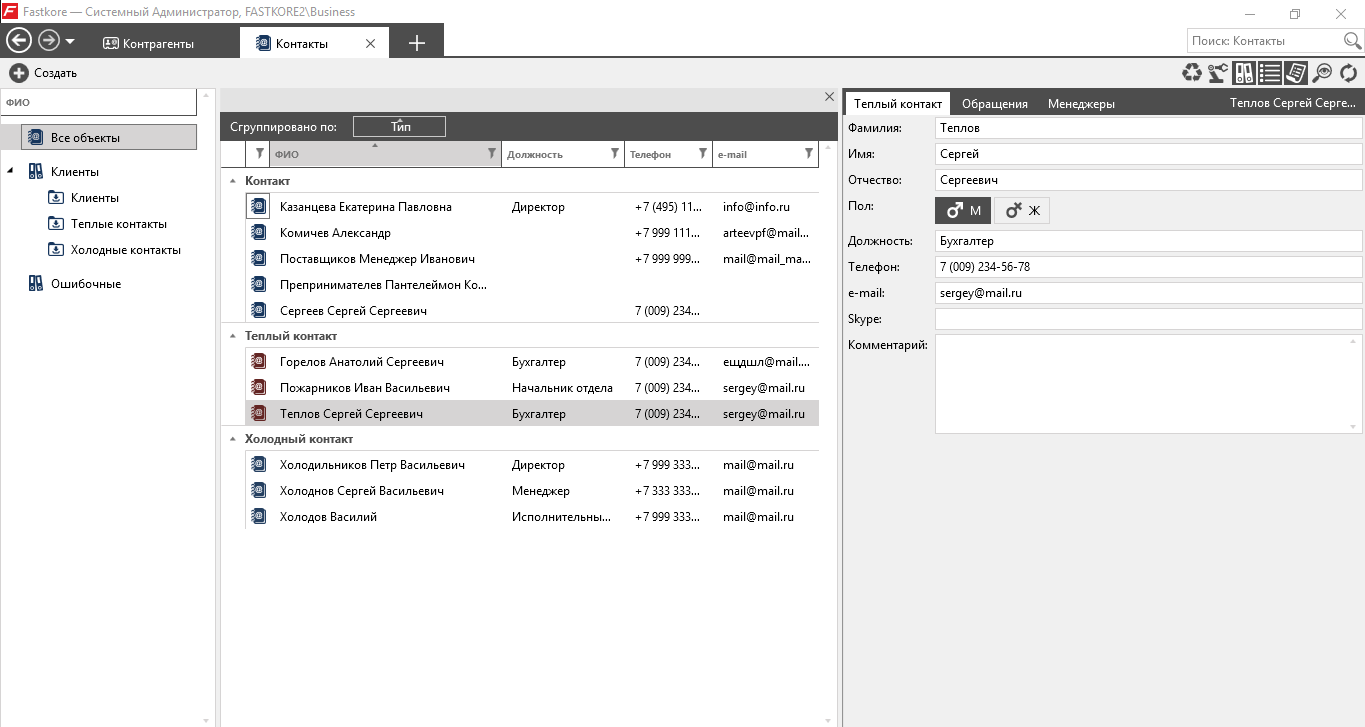Refresh list with circular arrows icon
Screen dimensions: 1365x727
[1349, 72]
